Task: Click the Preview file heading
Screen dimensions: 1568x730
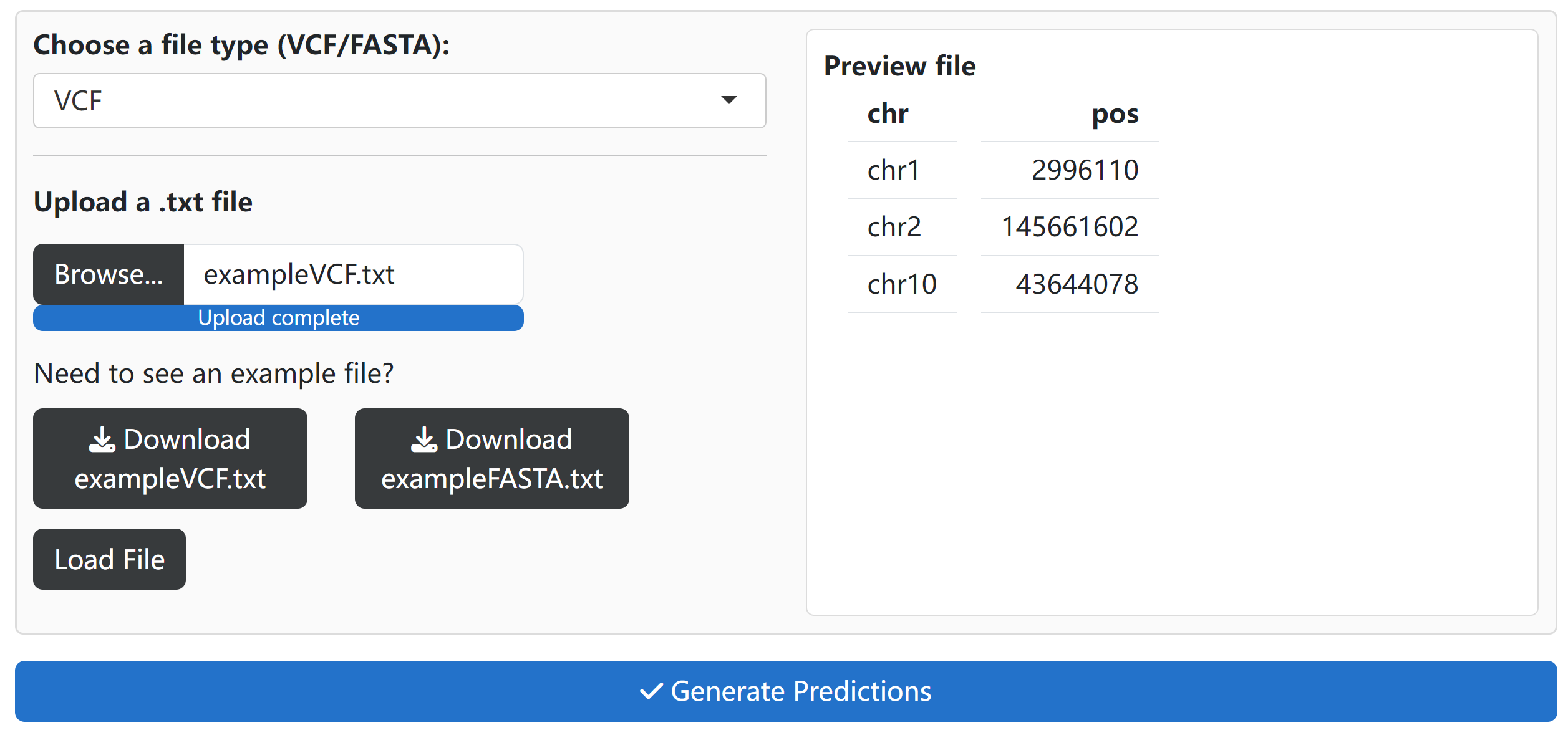Action: click(899, 66)
